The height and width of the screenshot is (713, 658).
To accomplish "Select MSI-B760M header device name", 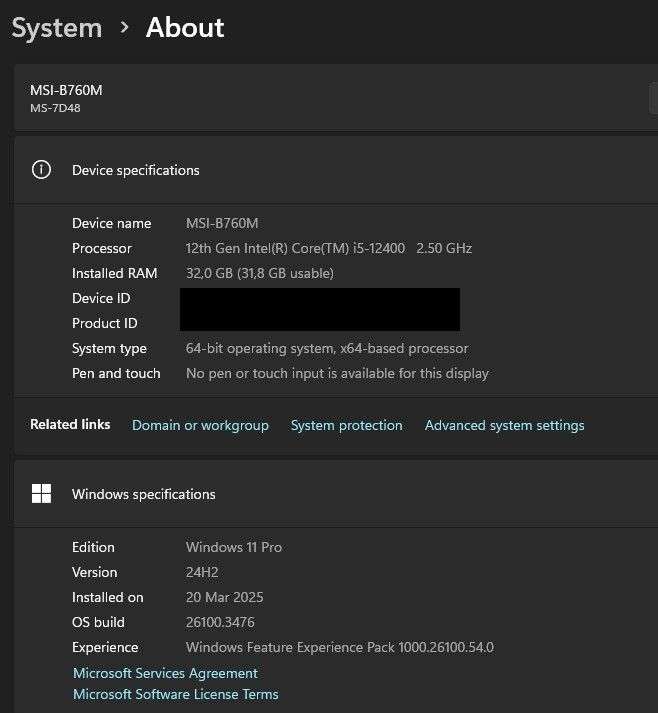I will coord(66,90).
